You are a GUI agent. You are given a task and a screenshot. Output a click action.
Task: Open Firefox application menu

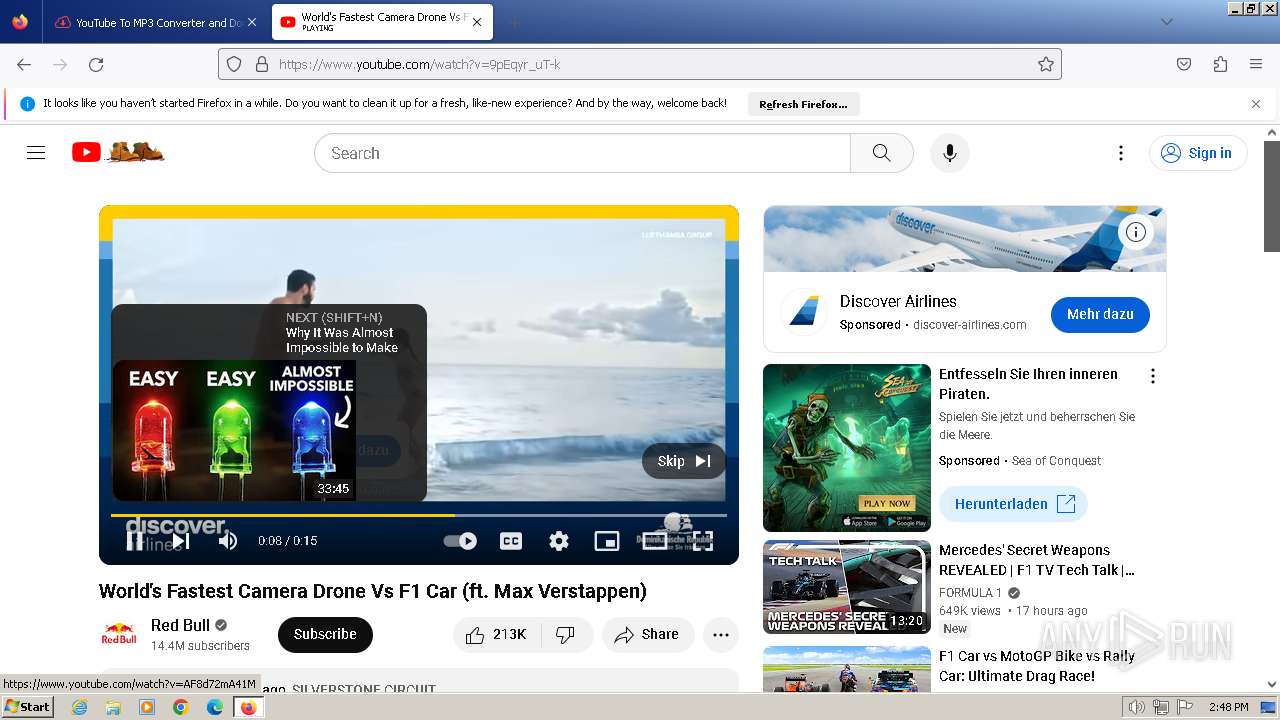[1256, 64]
